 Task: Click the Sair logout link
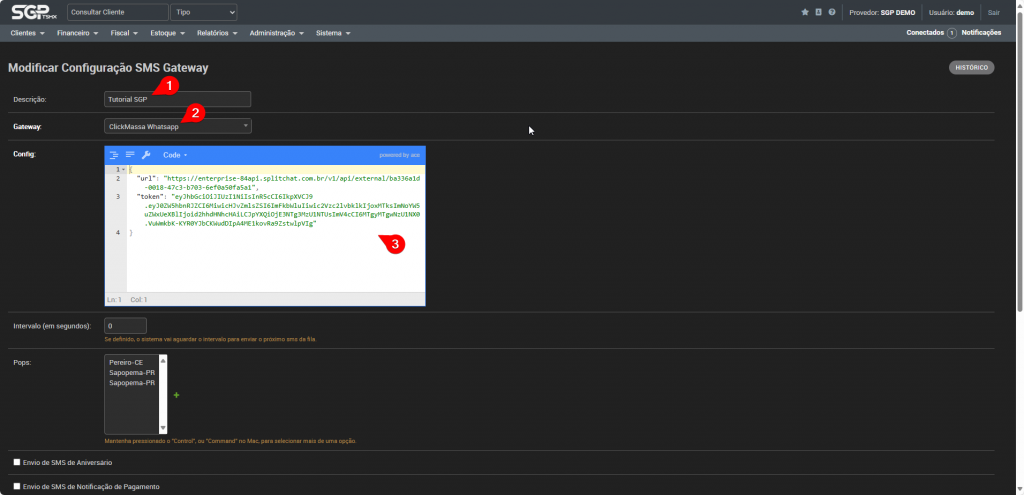993,12
